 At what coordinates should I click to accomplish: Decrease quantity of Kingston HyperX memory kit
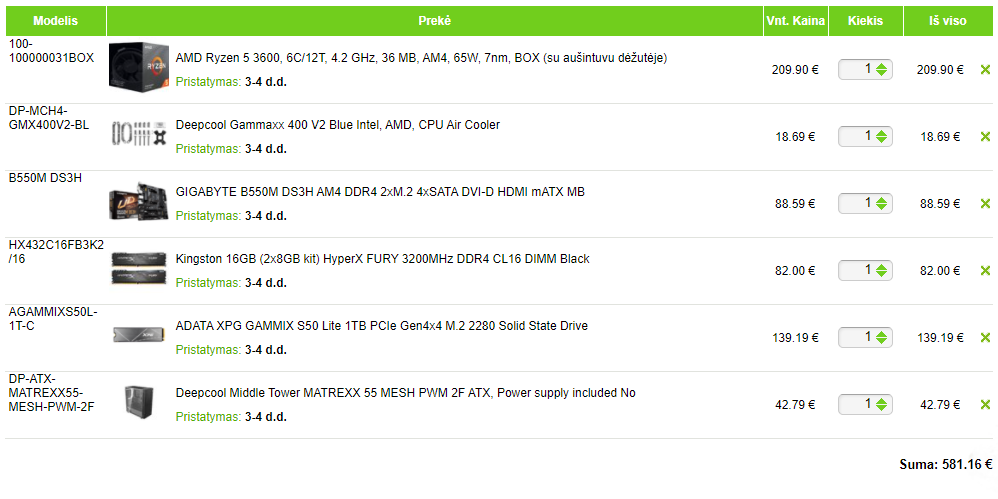tap(881, 275)
